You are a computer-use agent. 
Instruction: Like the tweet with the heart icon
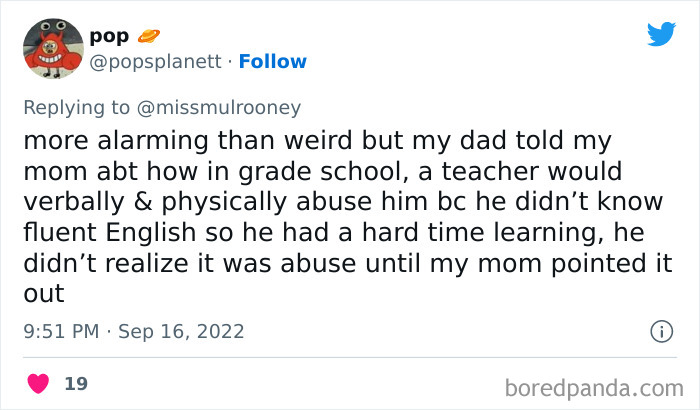pos(38,384)
